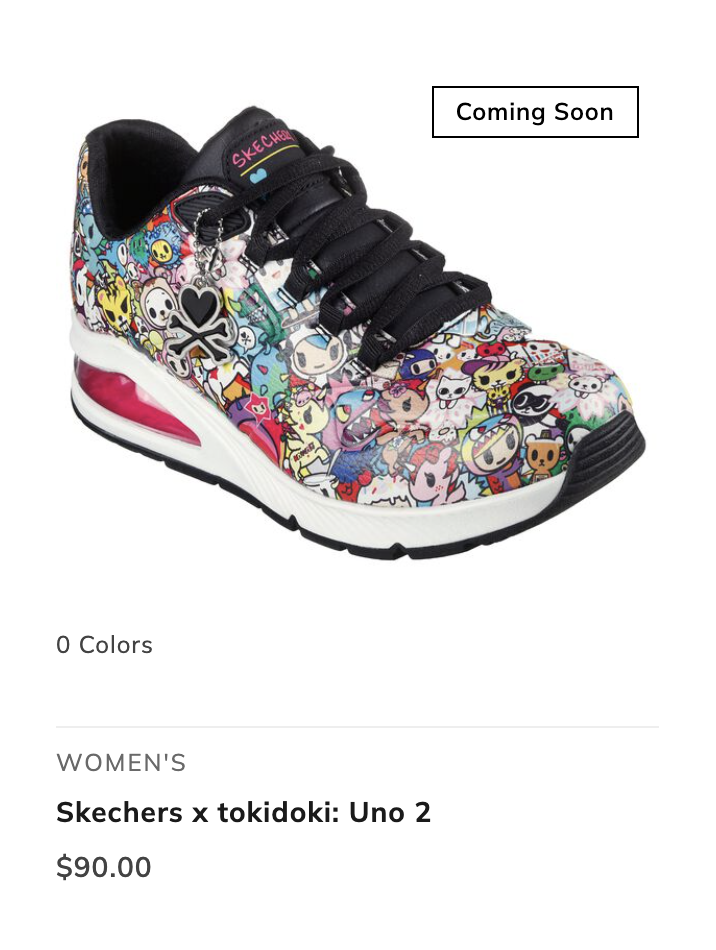
Task: Click the horizontal divider above WOMEN'S
Action: pos(357,726)
